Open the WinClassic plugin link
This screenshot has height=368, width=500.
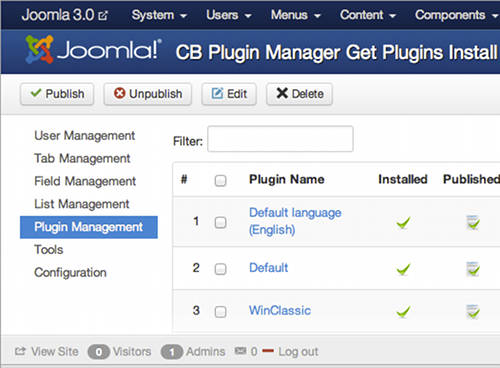[280, 310]
